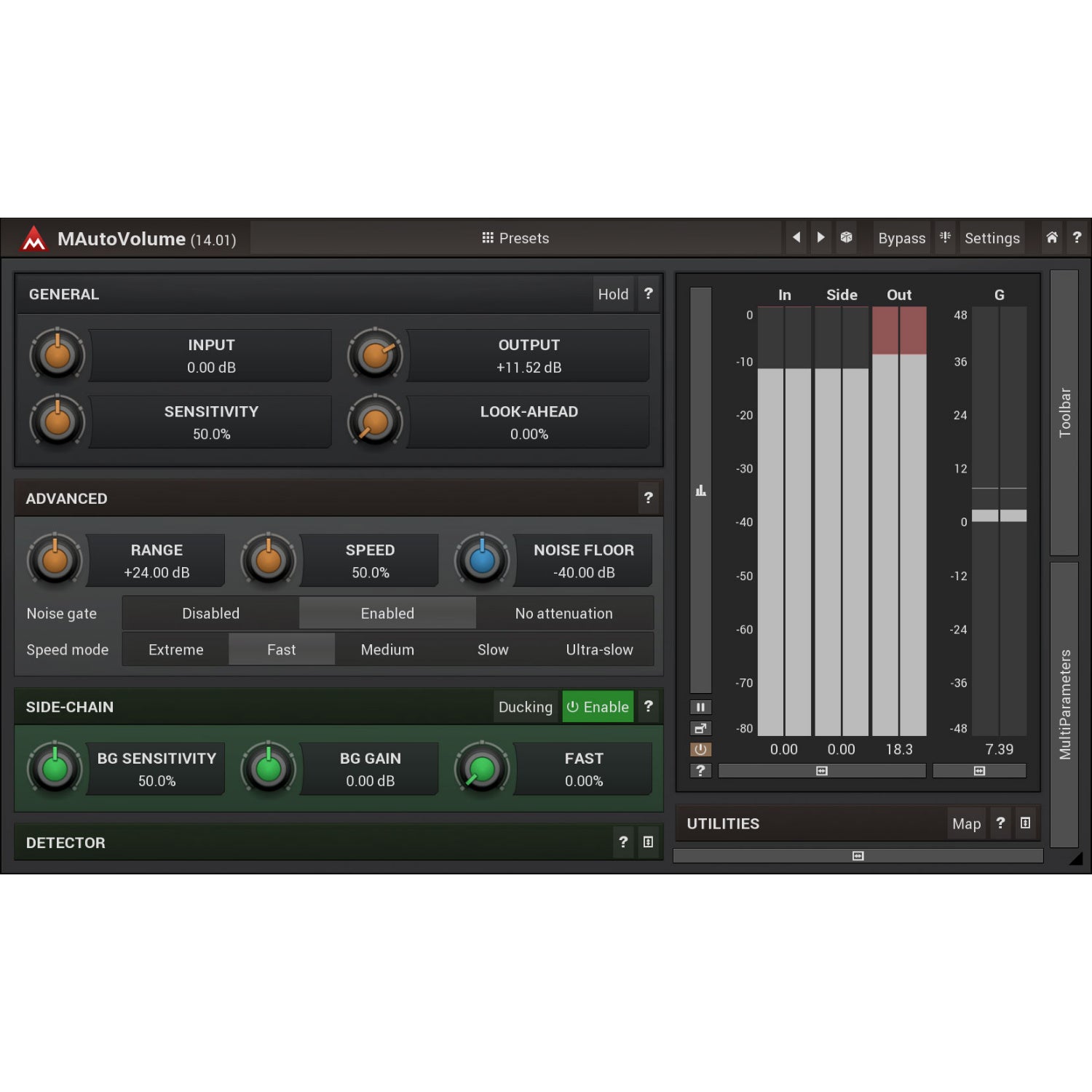
Task: Click the OUTPUT knob
Action: 375,355
